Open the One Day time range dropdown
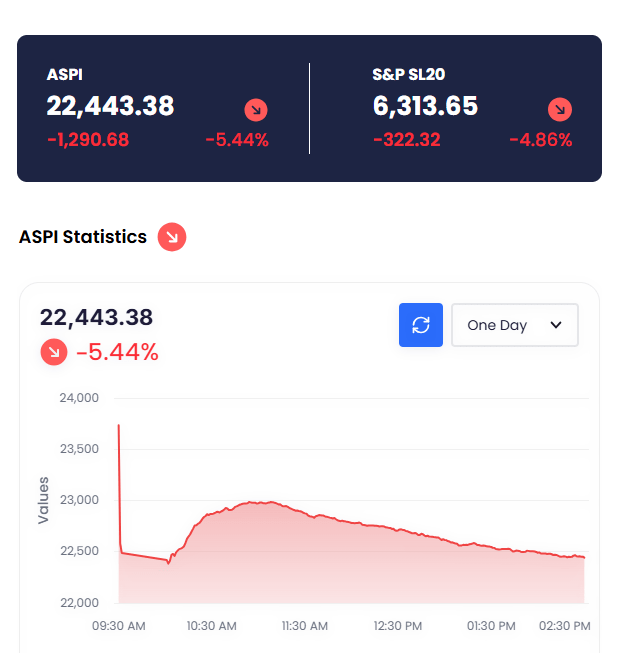This screenshot has width=617, height=653. coord(514,325)
